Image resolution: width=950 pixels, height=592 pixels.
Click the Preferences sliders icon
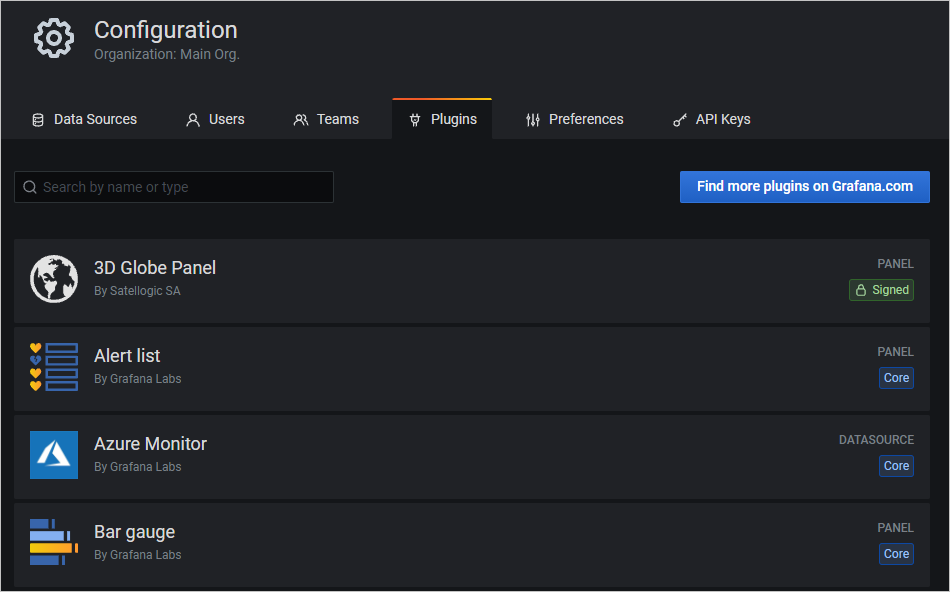533,120
